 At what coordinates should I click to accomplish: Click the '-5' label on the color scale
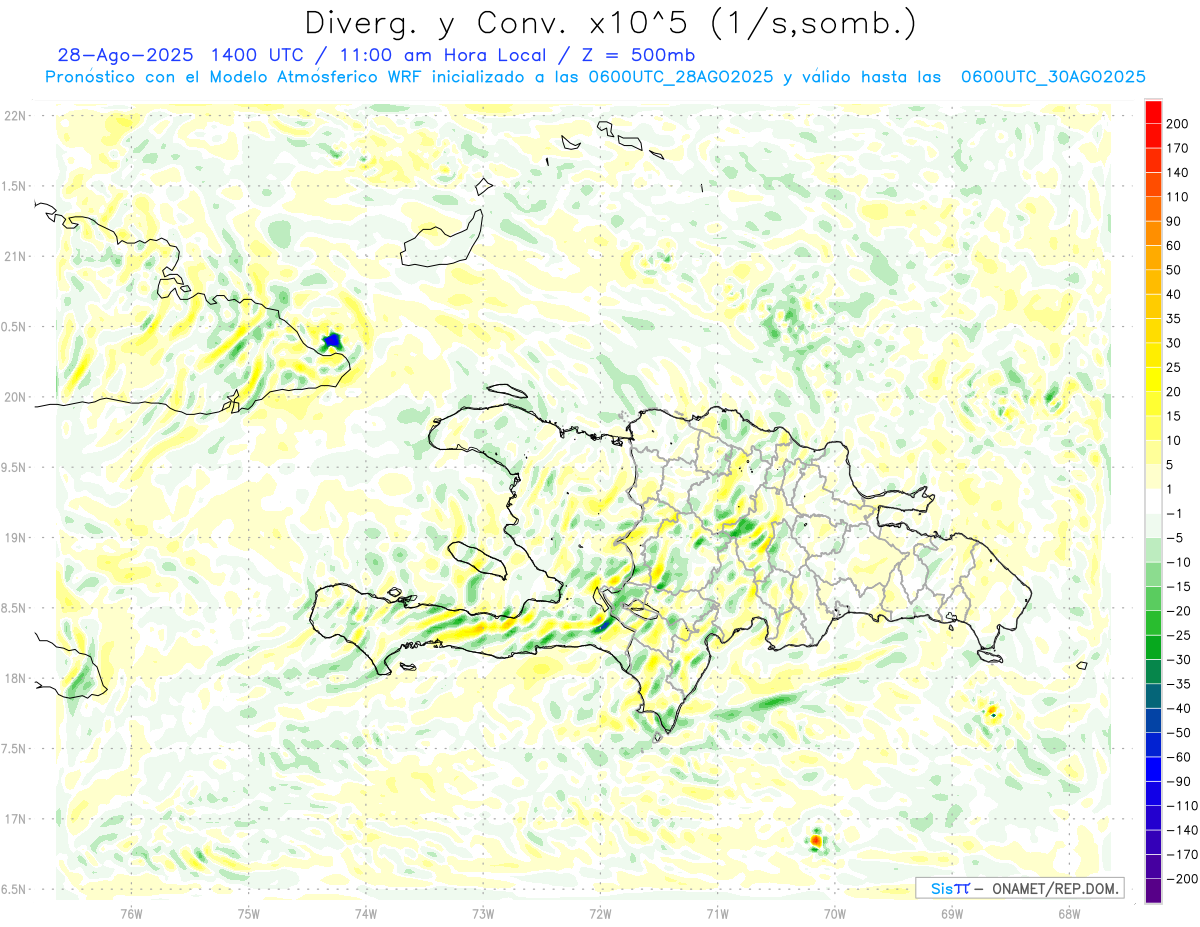[1174, 538]
